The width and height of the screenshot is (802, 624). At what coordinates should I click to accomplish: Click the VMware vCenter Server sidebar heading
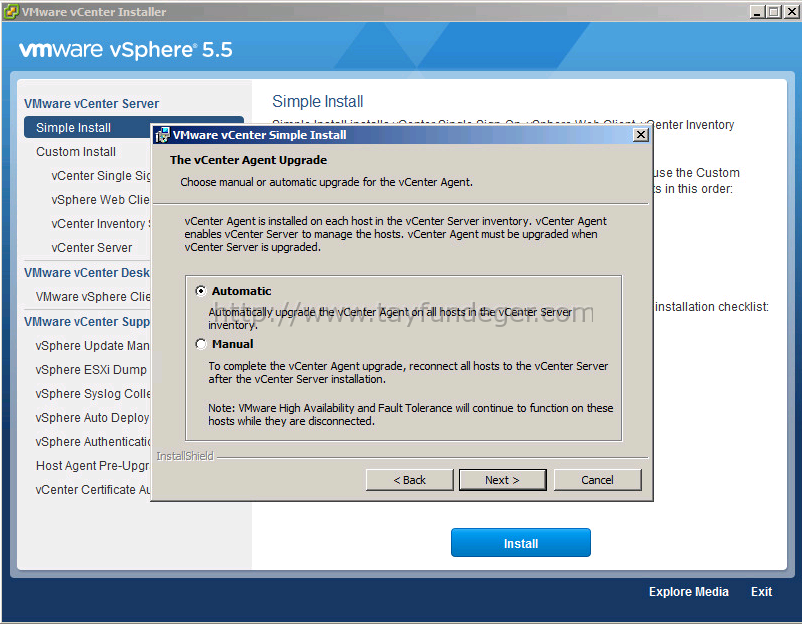coord(92,103)
